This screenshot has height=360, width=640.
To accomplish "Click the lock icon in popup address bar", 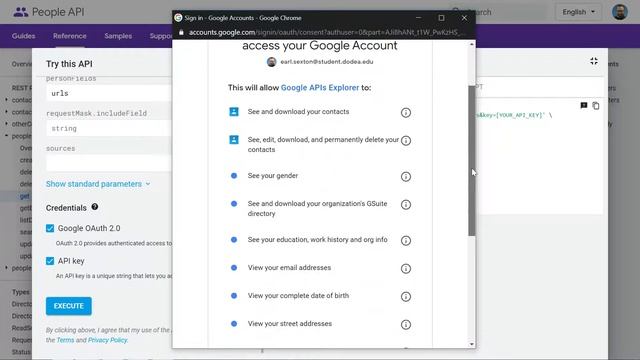I will 181,32.
